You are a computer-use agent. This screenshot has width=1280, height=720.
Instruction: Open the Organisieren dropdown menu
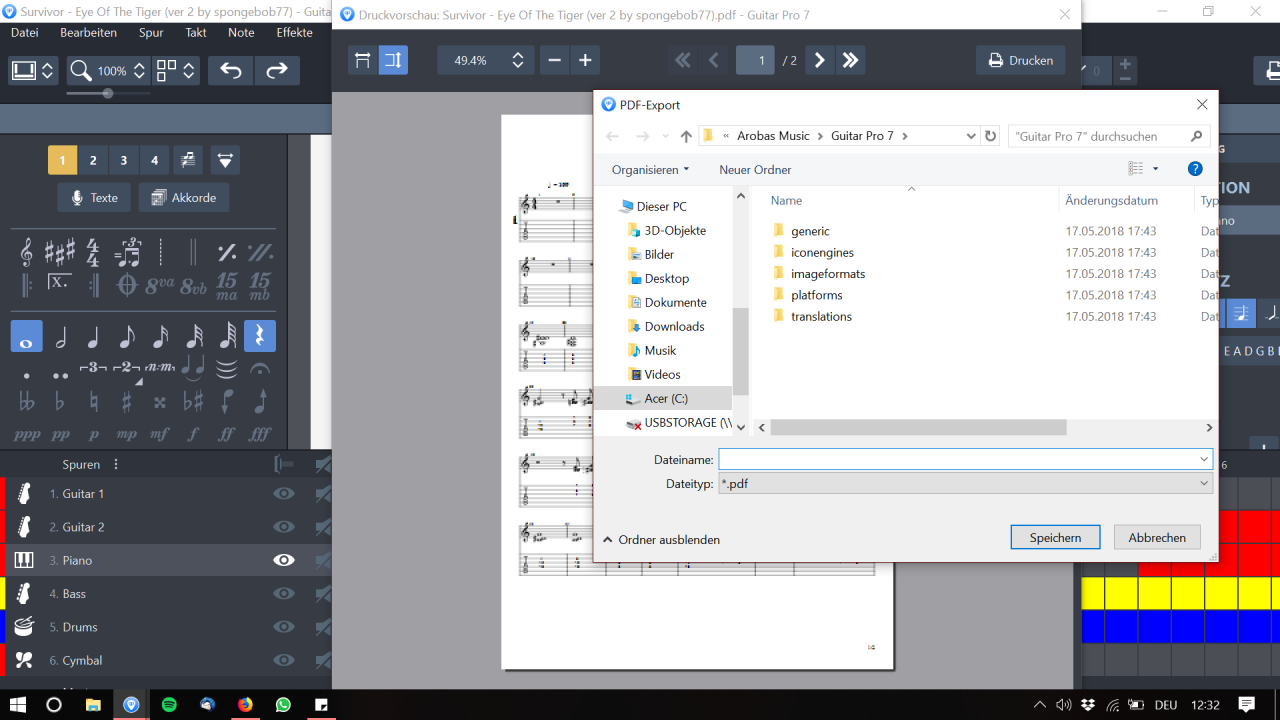(650, 170)
